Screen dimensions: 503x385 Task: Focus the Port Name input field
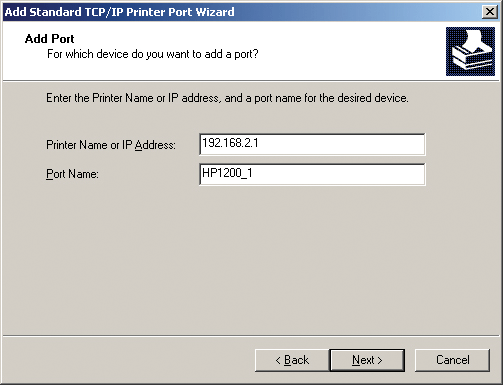pos(312,174)
